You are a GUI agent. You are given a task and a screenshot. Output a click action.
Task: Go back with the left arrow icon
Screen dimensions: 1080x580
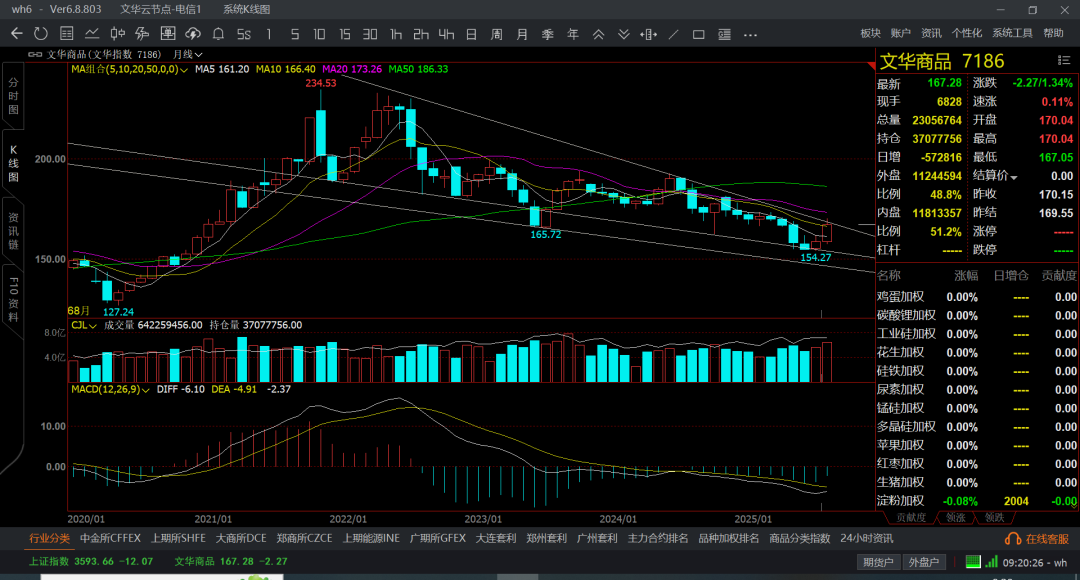[17, 34]
